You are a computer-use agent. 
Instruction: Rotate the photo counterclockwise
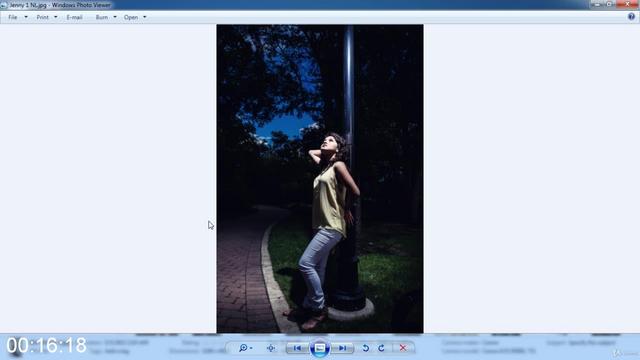click(366, 348)
